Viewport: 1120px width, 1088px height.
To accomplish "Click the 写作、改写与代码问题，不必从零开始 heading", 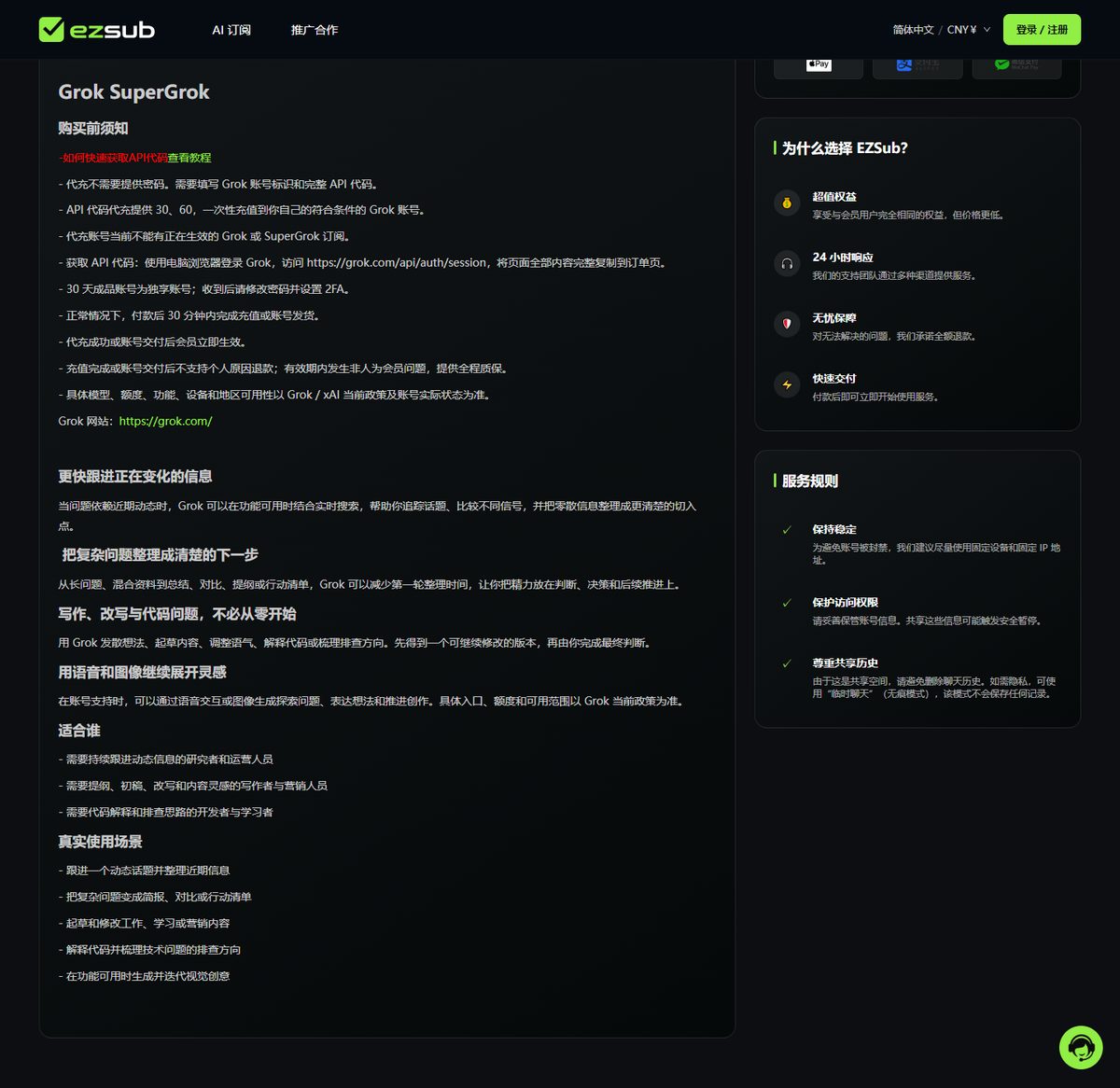I will 177,613.
